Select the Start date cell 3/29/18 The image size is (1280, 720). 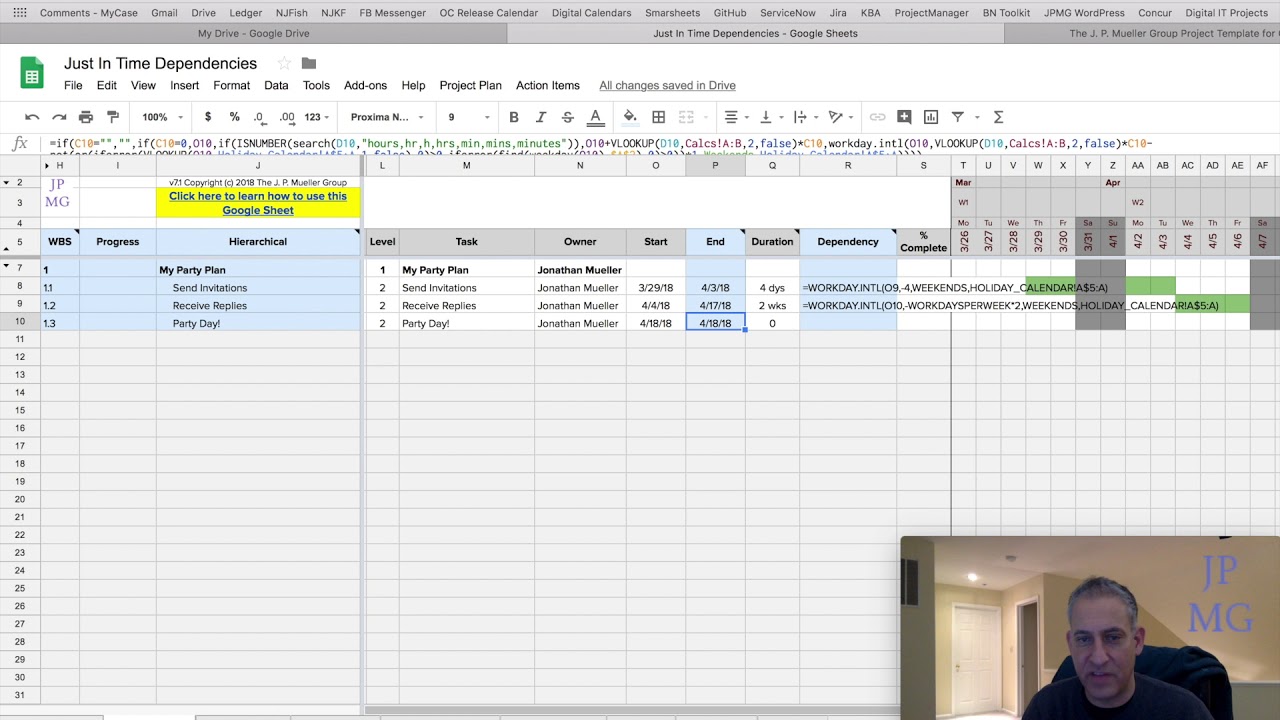[656, 288]
